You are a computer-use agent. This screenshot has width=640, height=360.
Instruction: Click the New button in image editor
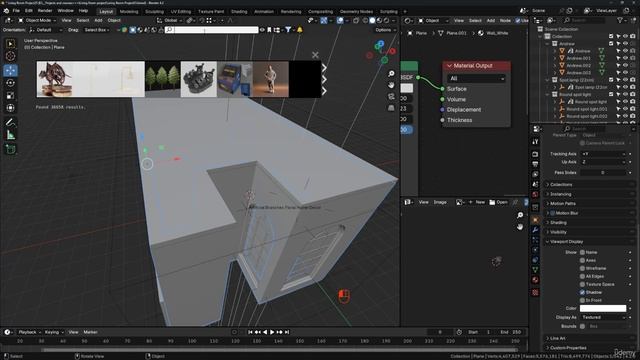coord(477,202)
